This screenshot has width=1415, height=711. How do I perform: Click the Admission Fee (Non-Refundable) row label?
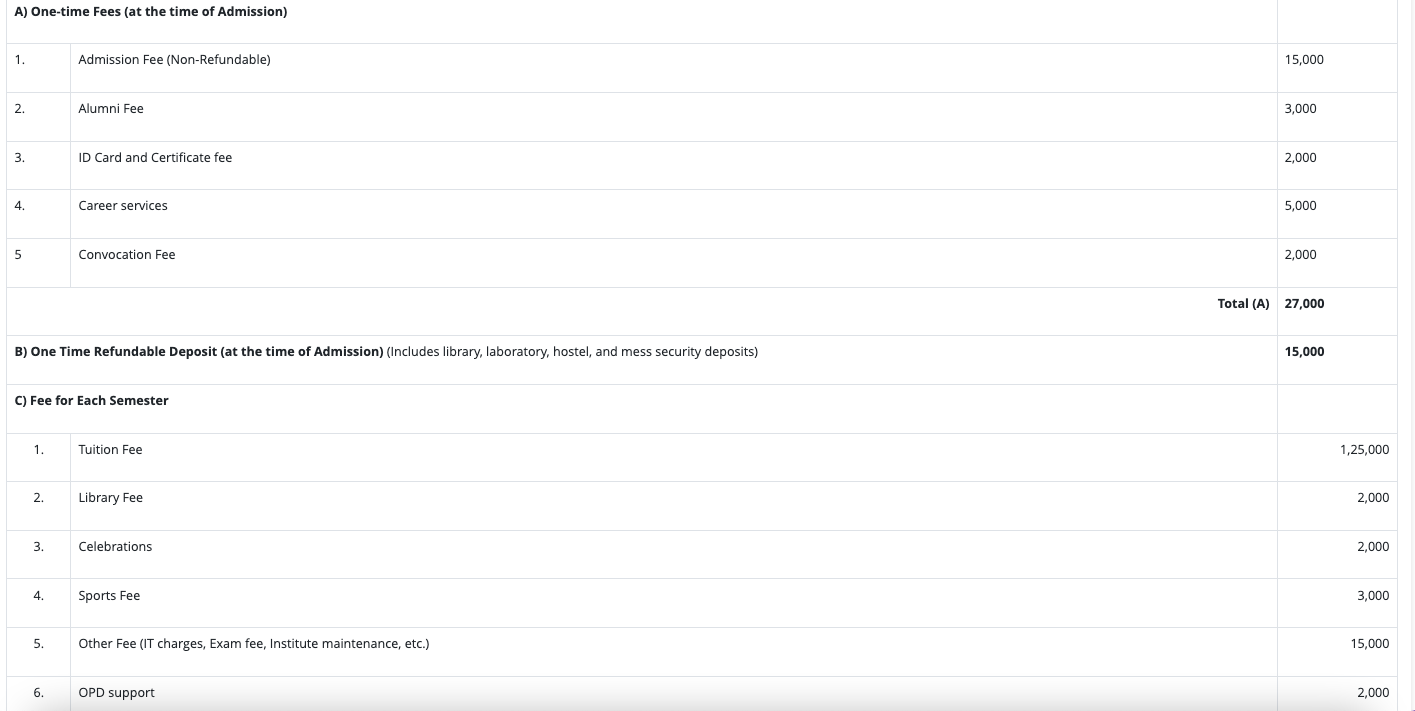tap(174, 60)
